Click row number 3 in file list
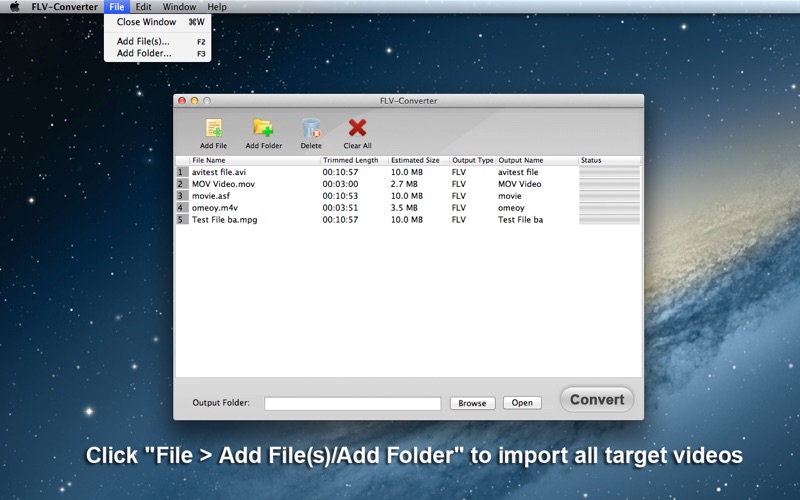This screenshot has width=800, height=500. pos(182,196)
